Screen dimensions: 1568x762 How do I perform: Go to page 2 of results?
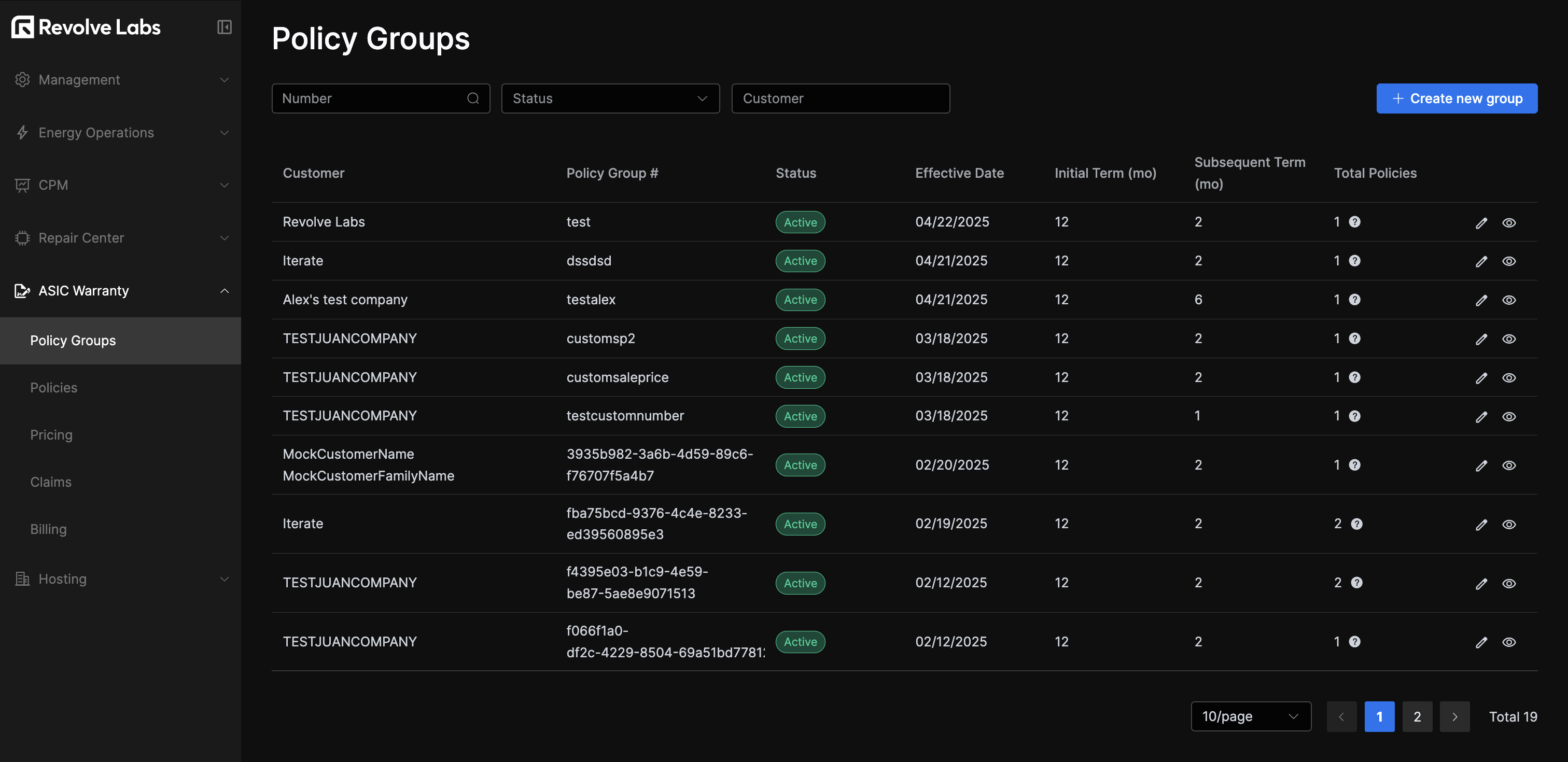pos(1417,716)
